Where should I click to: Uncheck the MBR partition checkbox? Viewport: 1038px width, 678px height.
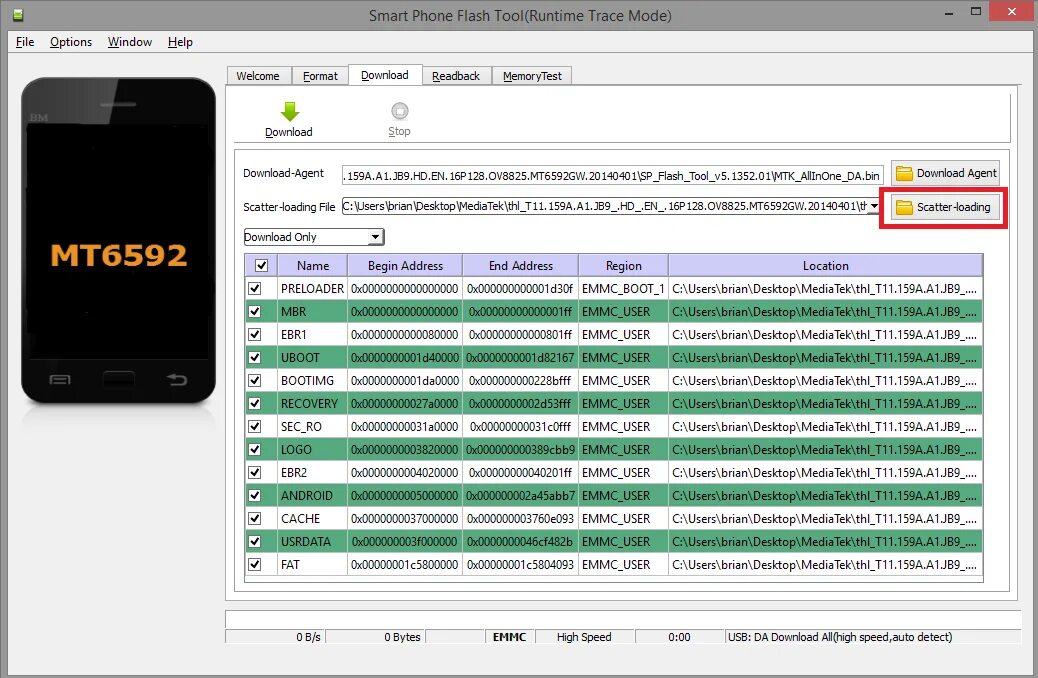tap(254, 312)
